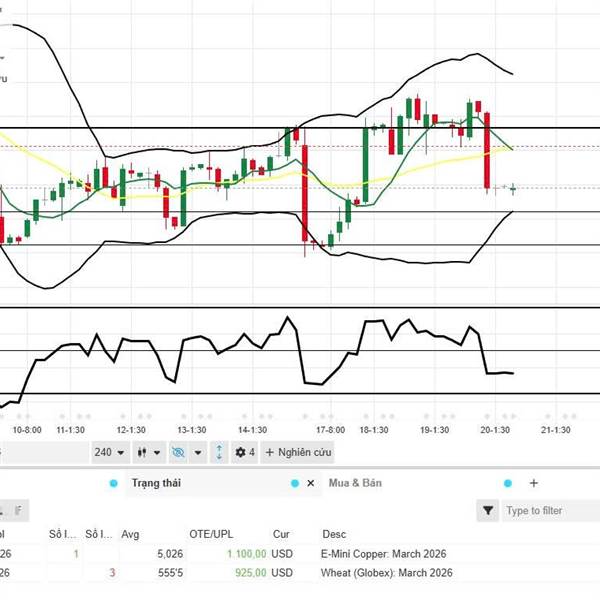Viewport: 600px width, 600px height.
Task: Switch to the Trạng thái tab
Action: [156, 483]
